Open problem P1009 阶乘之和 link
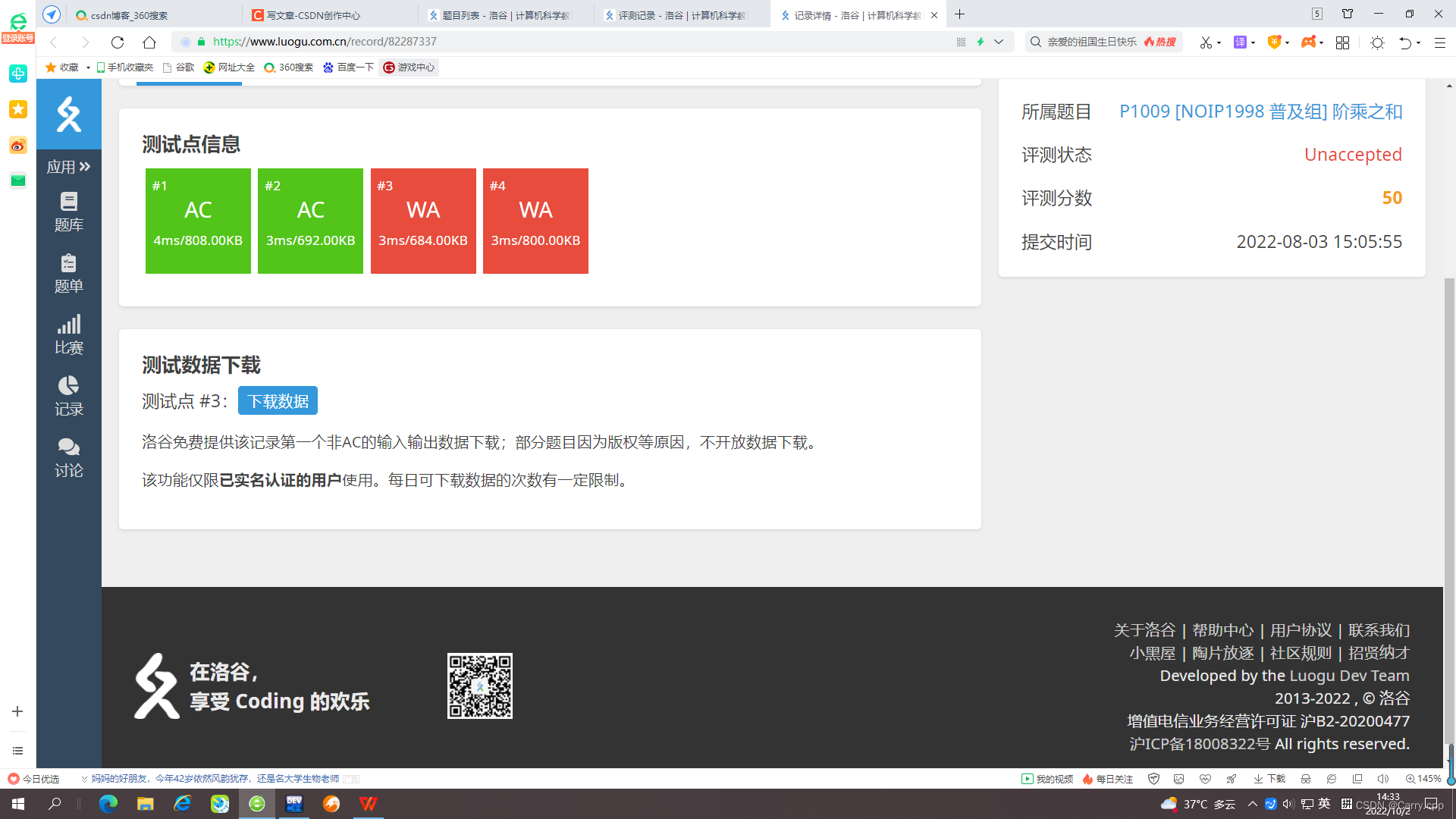 (x=1261, y=111)
